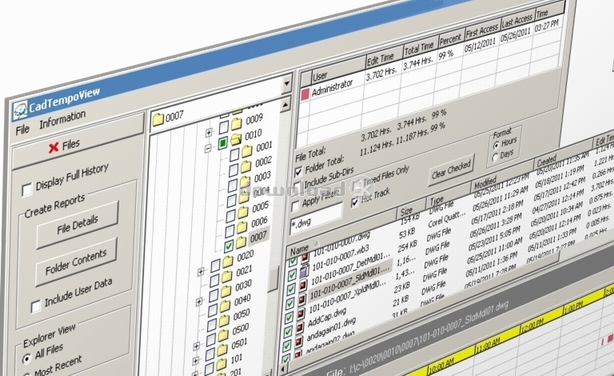
Task: Click the folder icon of tree item 0050
Action: pyautogui.click(x=224, y=320)
